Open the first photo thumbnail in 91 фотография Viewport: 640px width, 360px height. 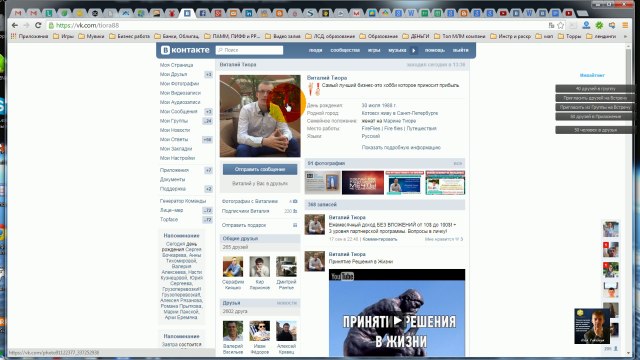tap(322, 182)
